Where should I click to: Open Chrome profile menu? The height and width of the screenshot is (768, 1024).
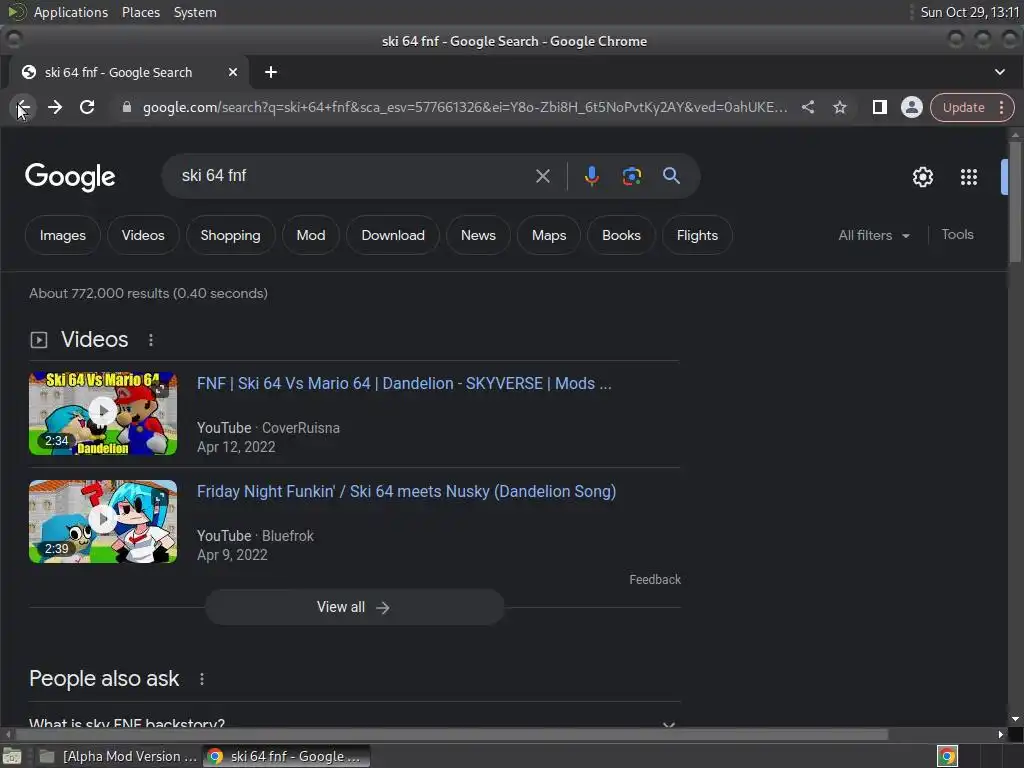click(912, 107)
